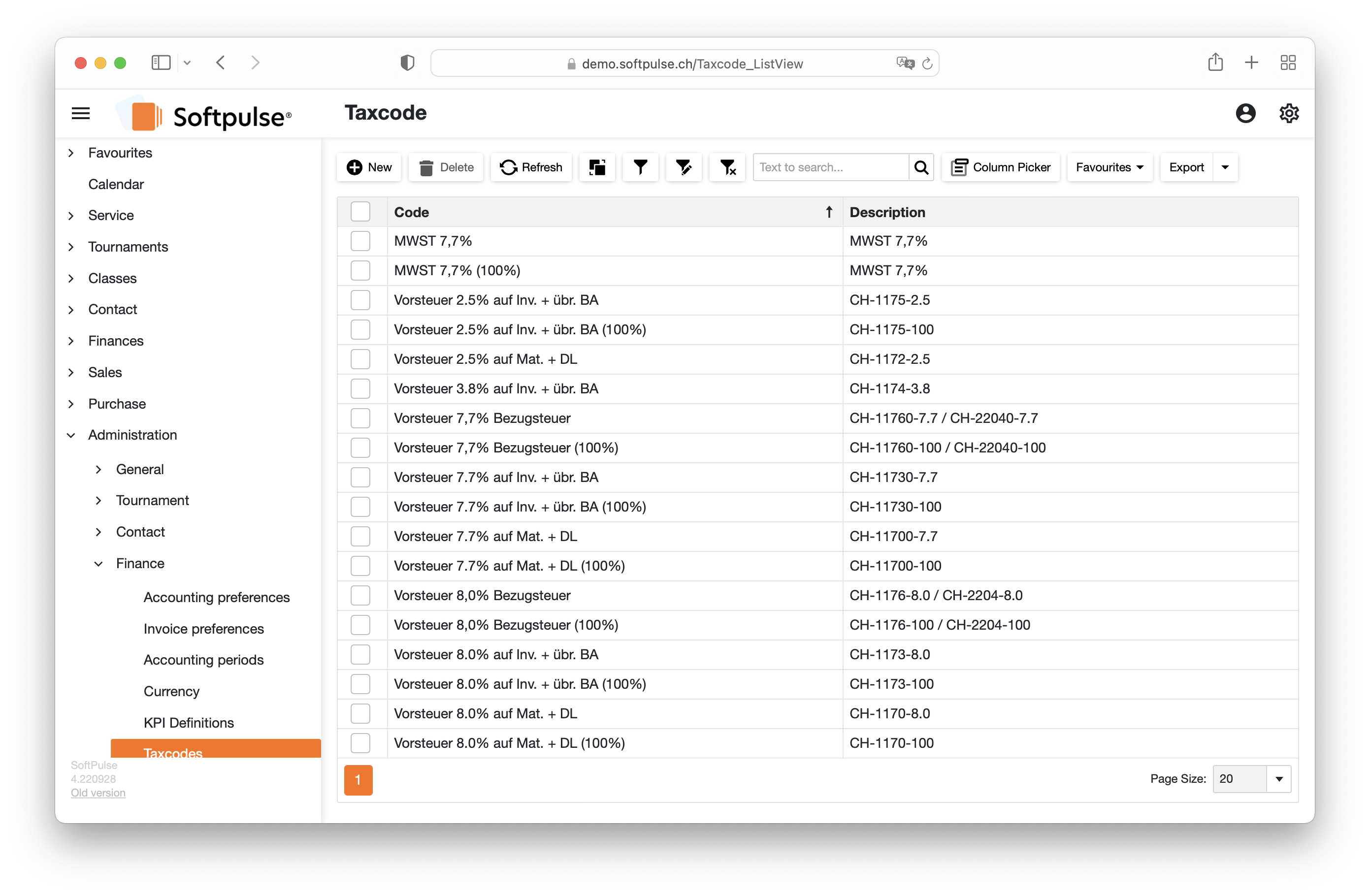Collapse the Administration sidebar section

(71, 435)
